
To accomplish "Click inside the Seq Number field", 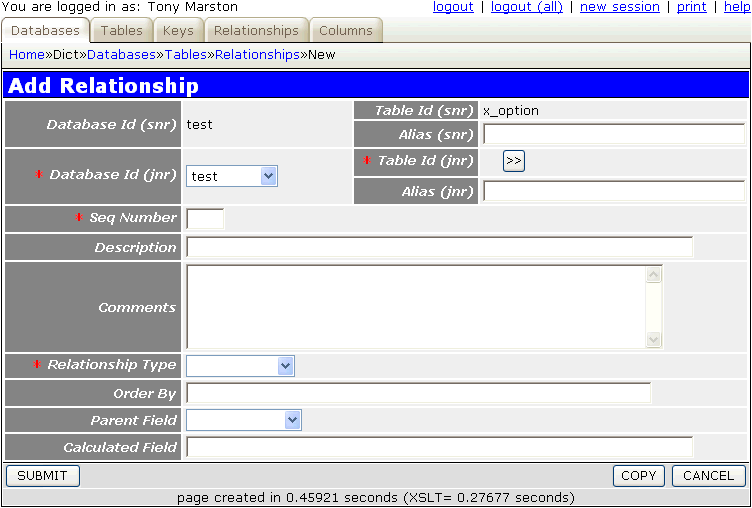I will click(x=205, y=218).
